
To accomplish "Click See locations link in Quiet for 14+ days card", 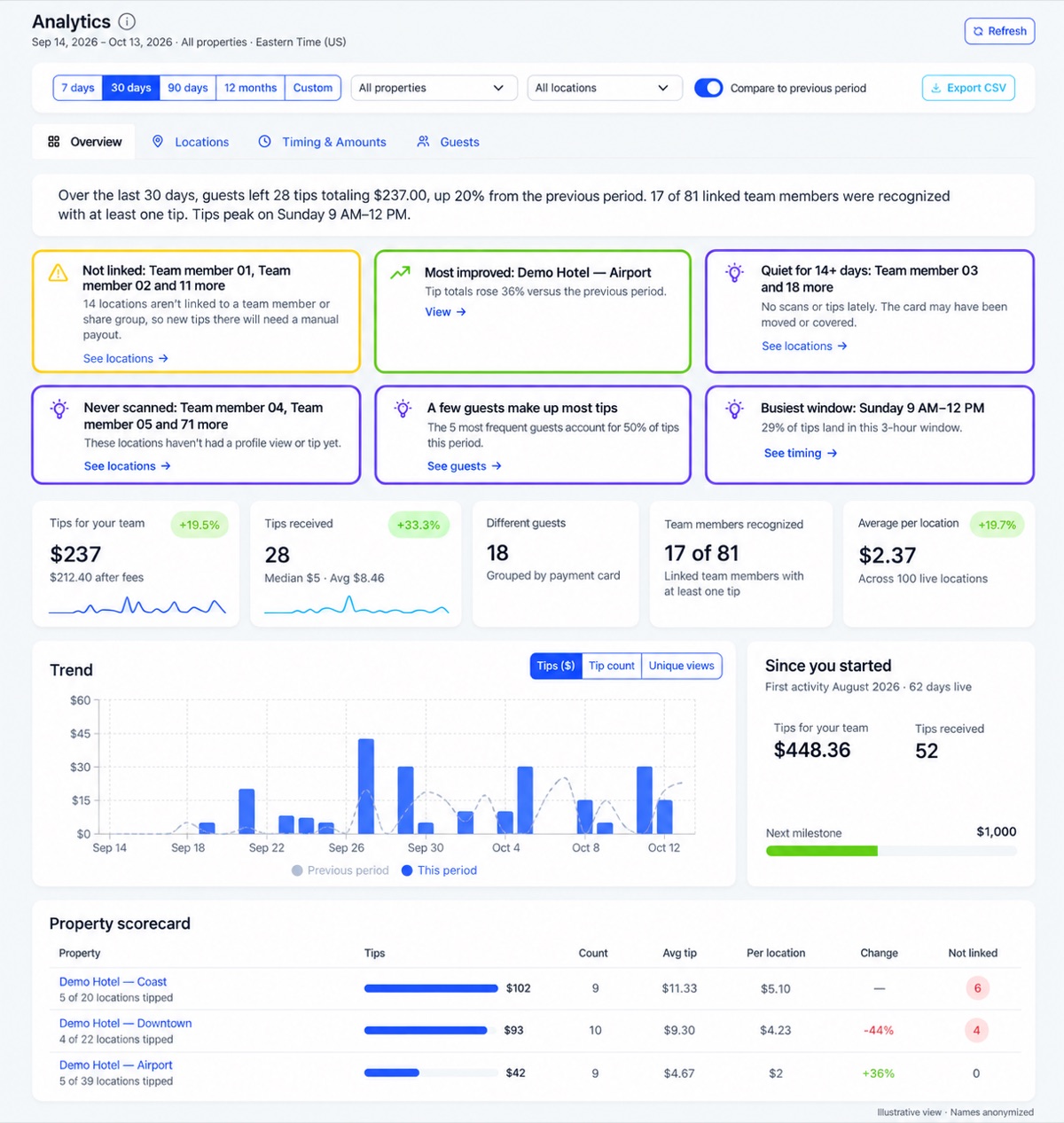I will (804, 346).
